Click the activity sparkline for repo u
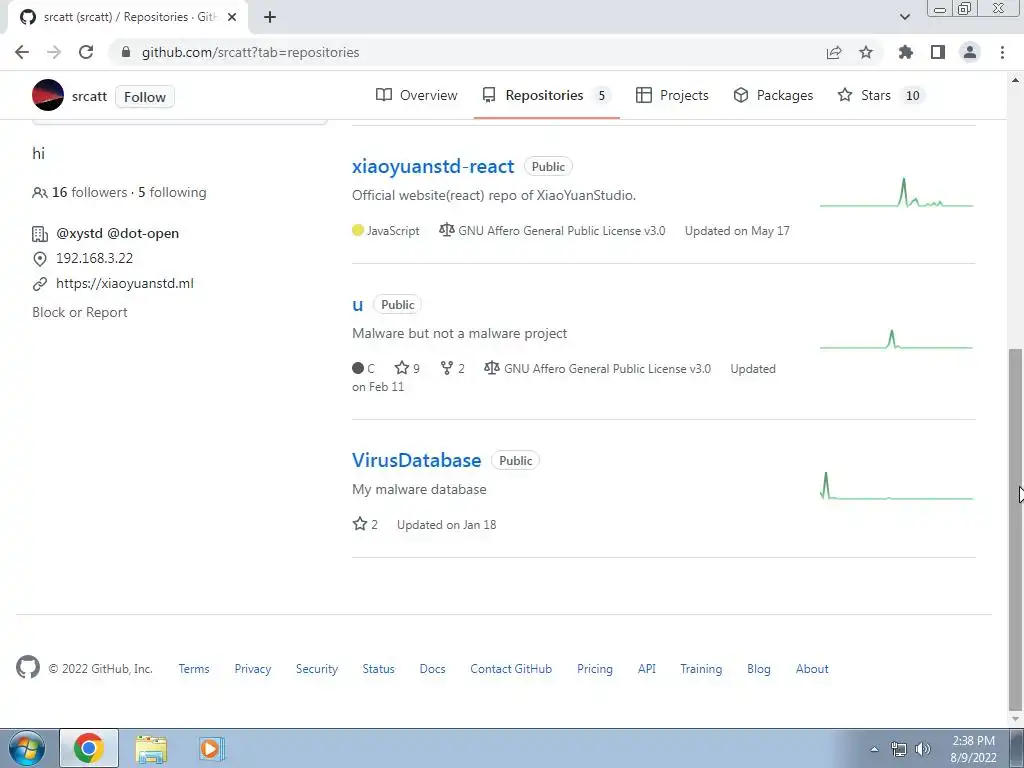The image size is (1024, 768). [x=897, y=340]
